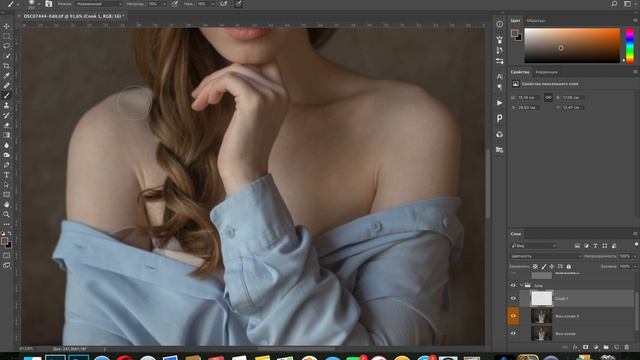Open the Actions play icon panel
640x360 pixels.
coord(500,103)
